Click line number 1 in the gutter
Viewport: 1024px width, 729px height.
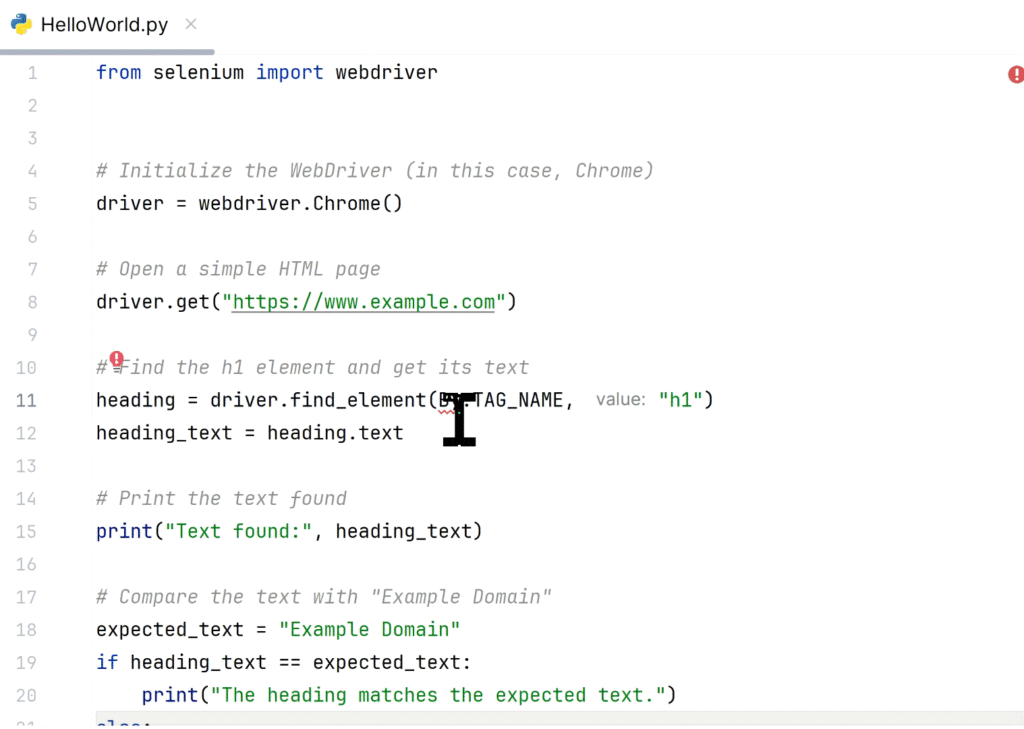tap(32, 73)
